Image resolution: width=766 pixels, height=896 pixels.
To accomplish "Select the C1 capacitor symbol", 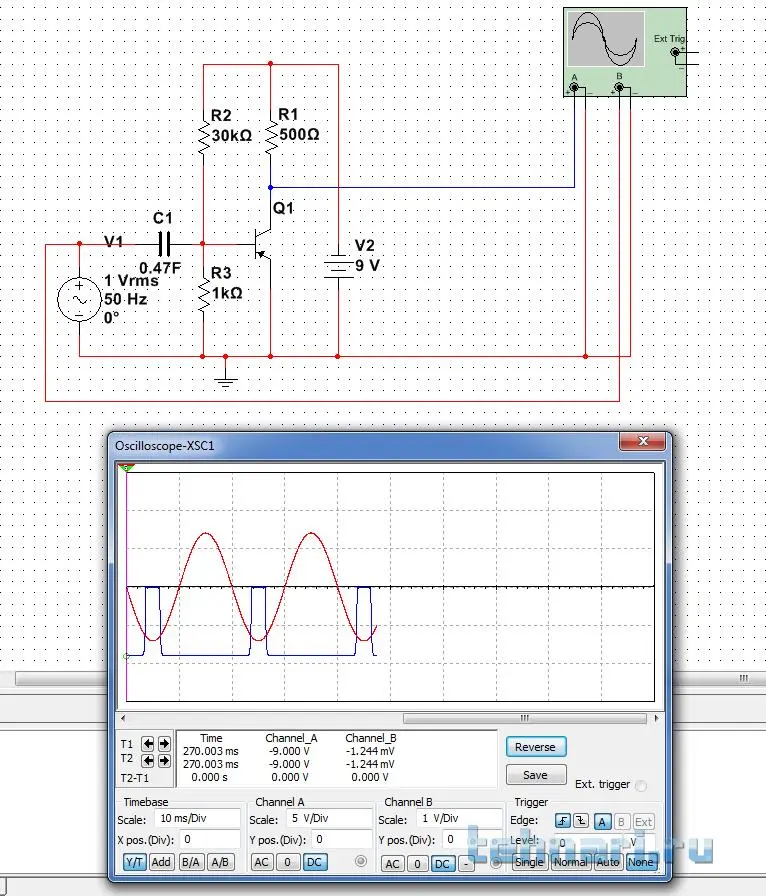I will coord(164,243).
